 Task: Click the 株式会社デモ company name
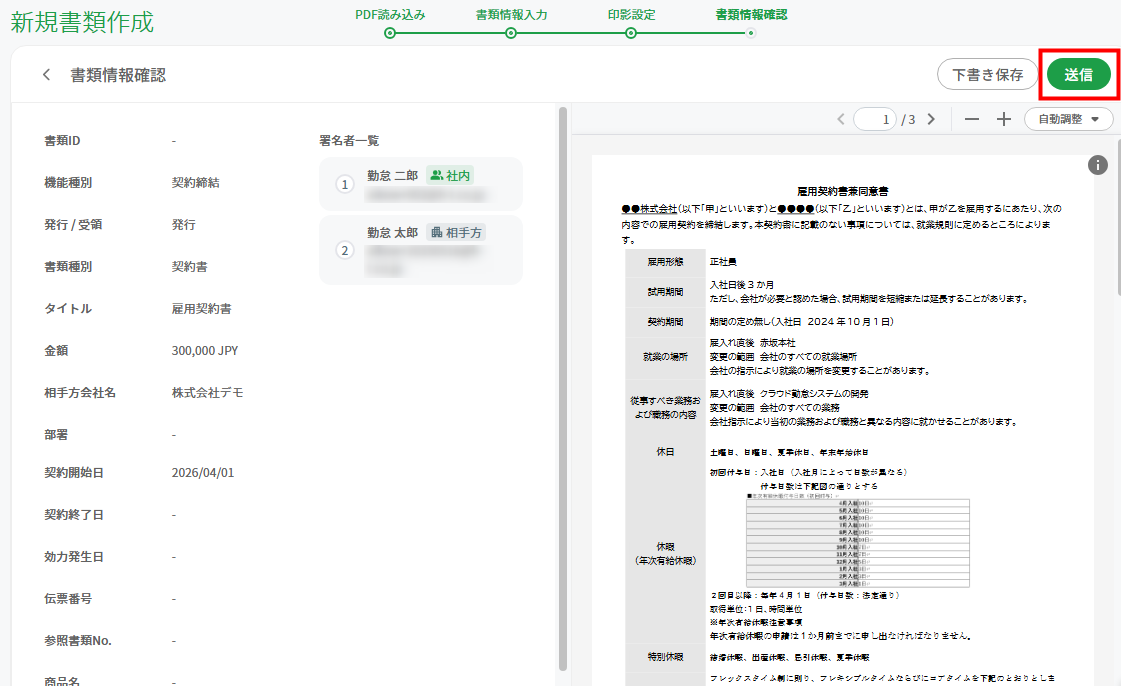tap(207, 393)
